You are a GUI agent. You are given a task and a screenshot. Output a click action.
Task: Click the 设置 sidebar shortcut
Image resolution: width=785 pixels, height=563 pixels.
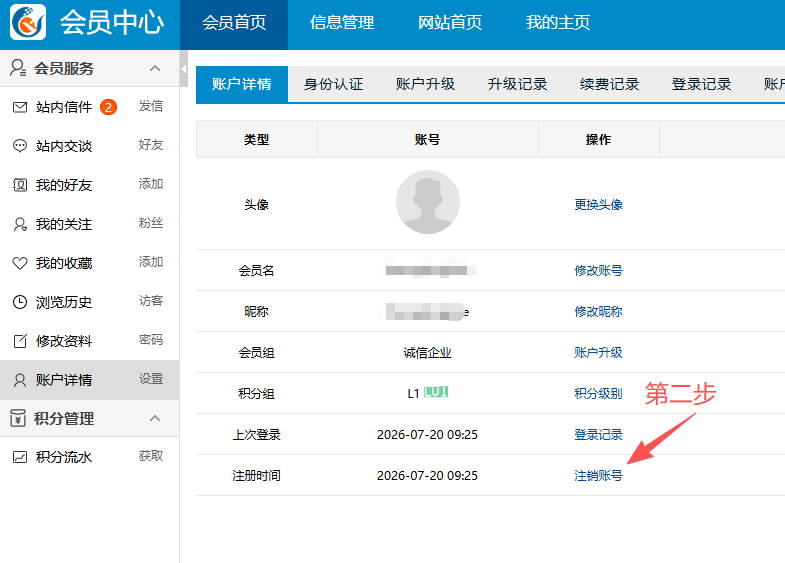coord(151,379)
